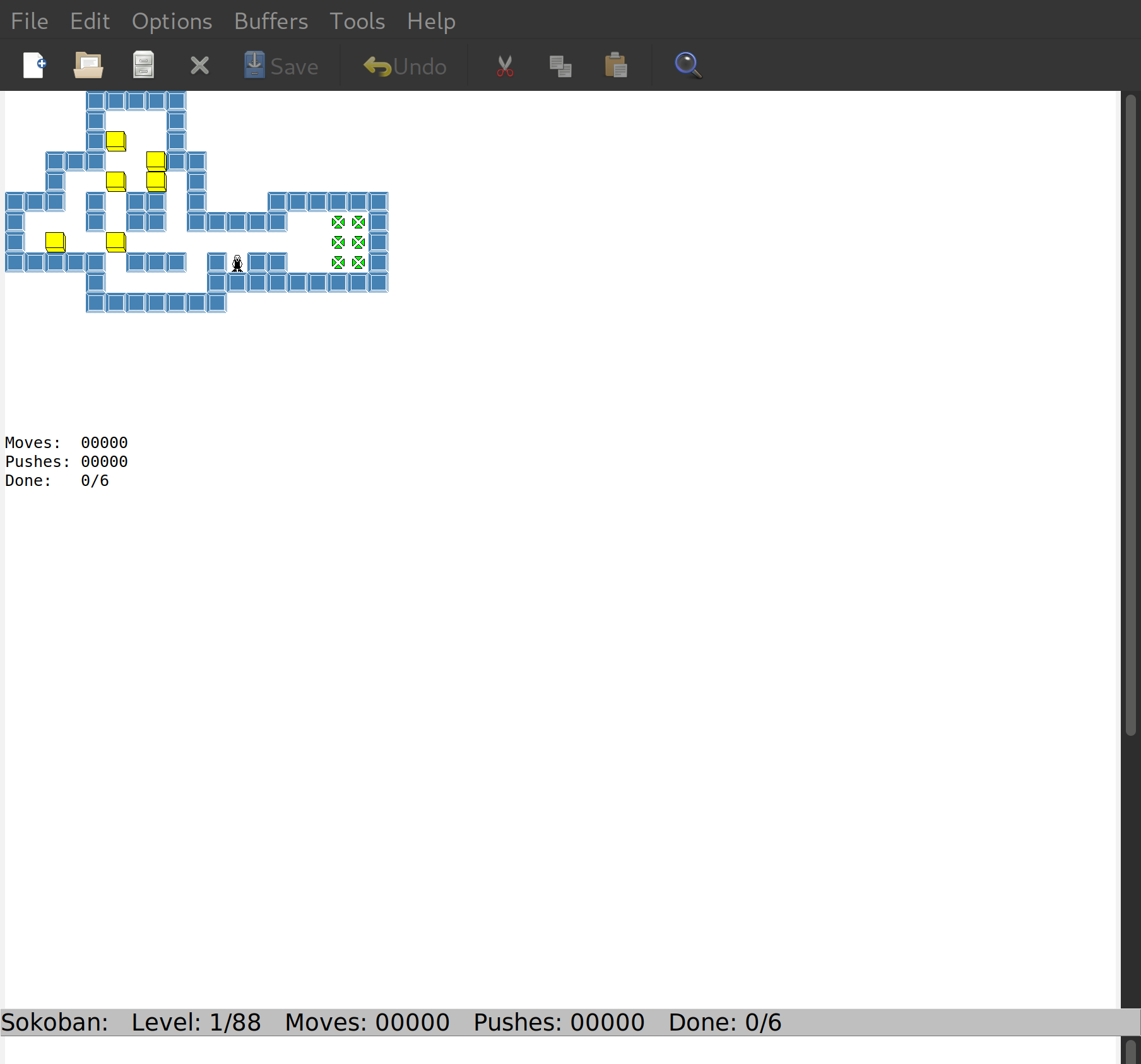Open the Options menu
1141x1064 pixels.
coord(172,21)
